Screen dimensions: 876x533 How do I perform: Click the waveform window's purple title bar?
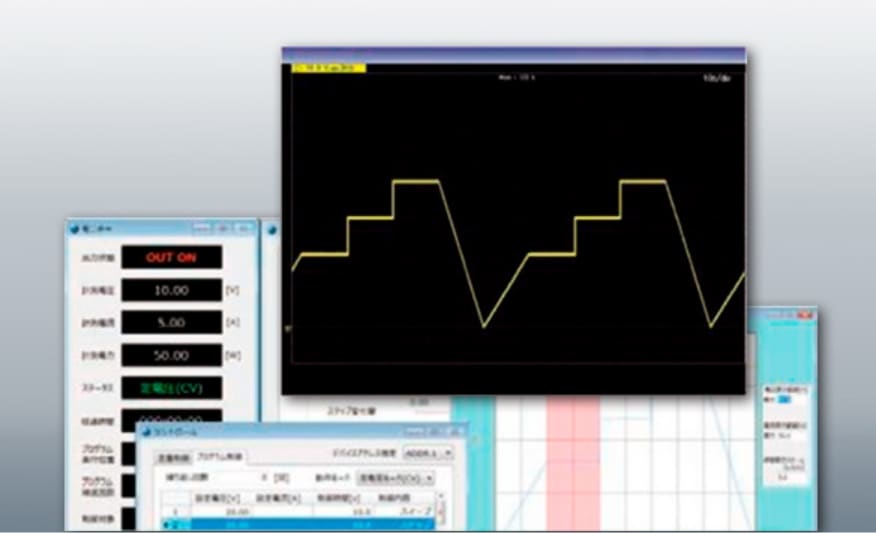point(513,55)
